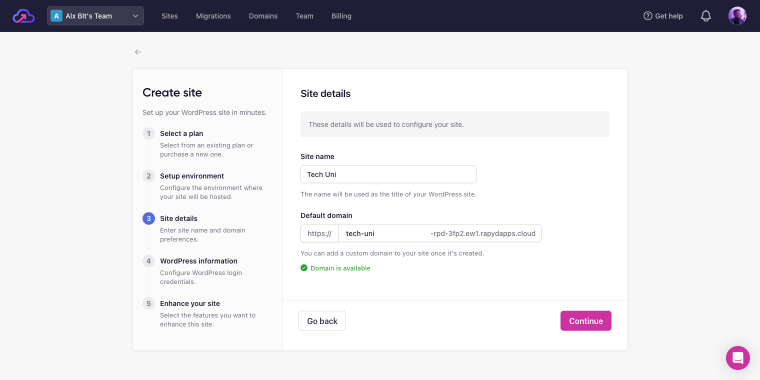Click the Rapyd Cloud logo icon

tap(24, 16)
